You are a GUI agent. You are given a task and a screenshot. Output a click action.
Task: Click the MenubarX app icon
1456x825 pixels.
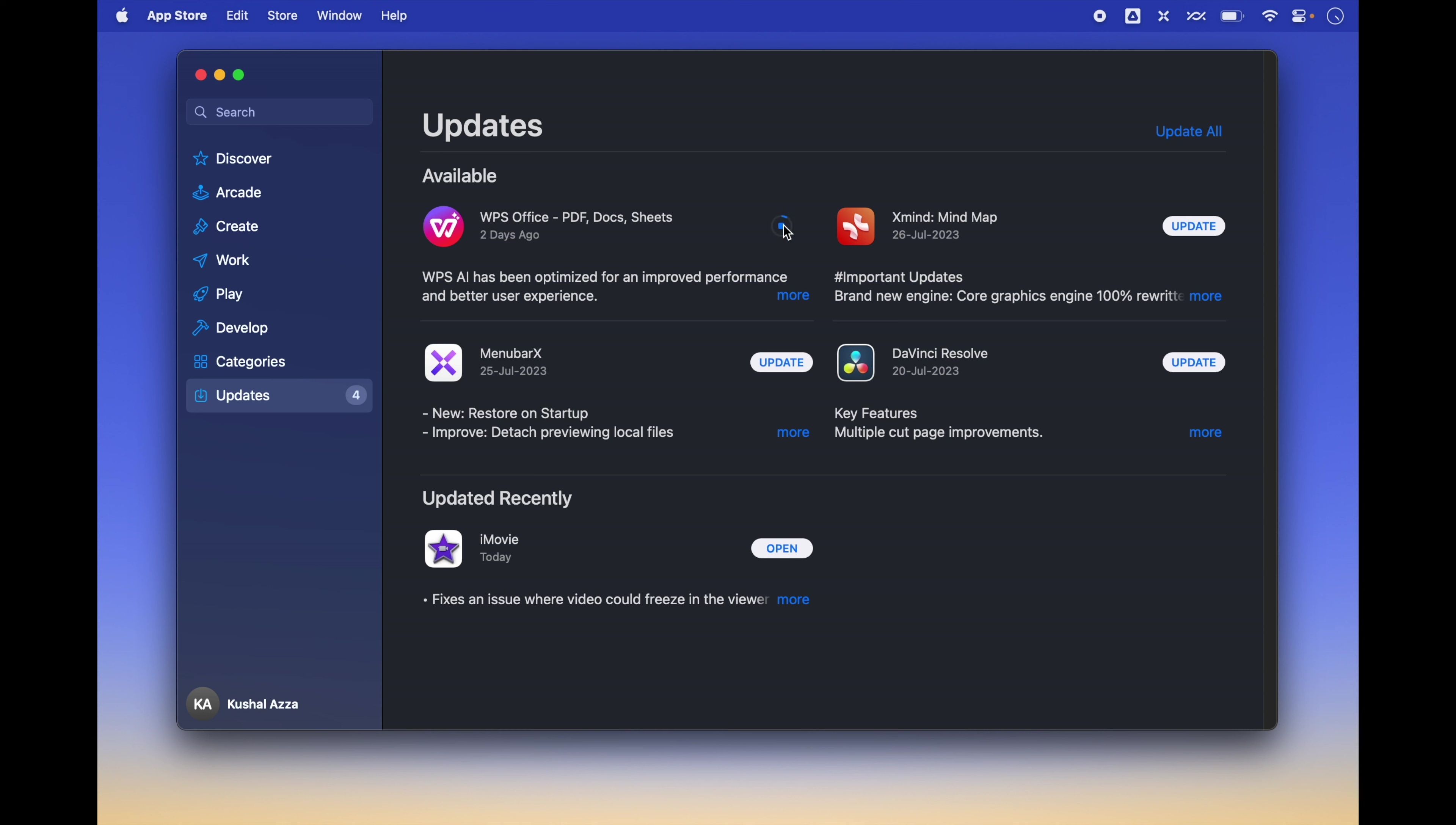point(443,362)
